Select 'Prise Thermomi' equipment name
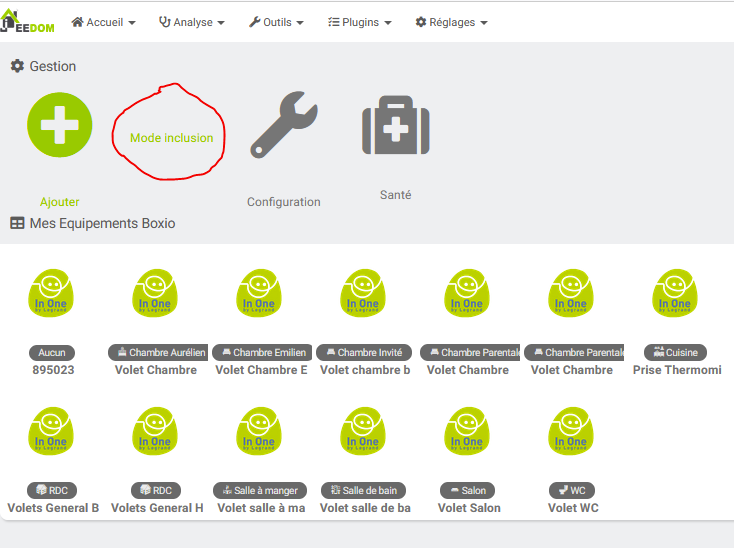734x548 pixels. 677,370
